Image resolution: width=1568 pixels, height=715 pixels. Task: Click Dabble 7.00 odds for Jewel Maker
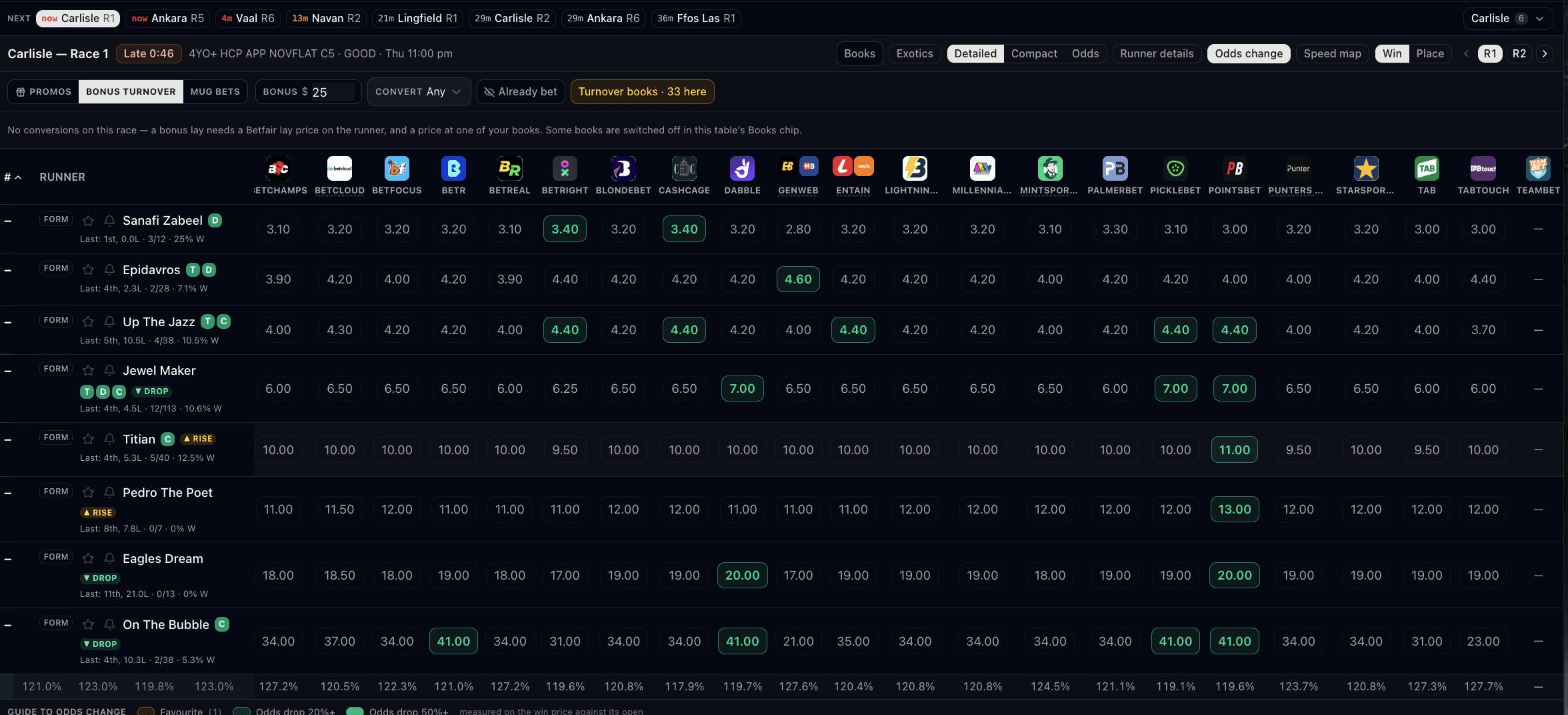pos(742,388)
